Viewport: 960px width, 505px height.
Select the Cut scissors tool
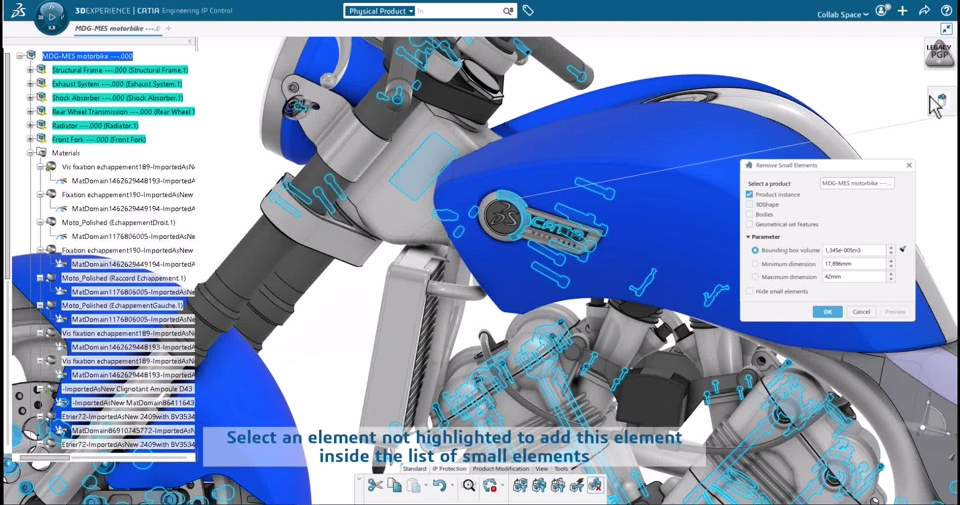tap(375, 485)
